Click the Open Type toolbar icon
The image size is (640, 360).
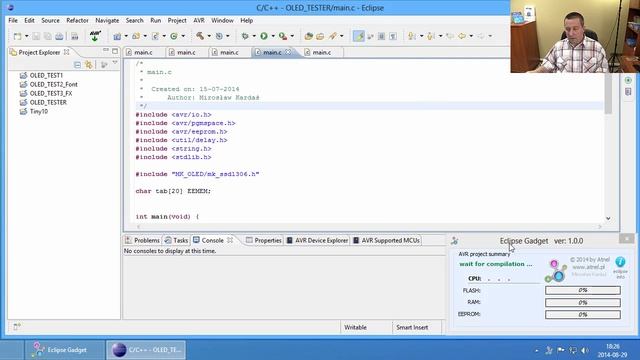tap(309, 36)
